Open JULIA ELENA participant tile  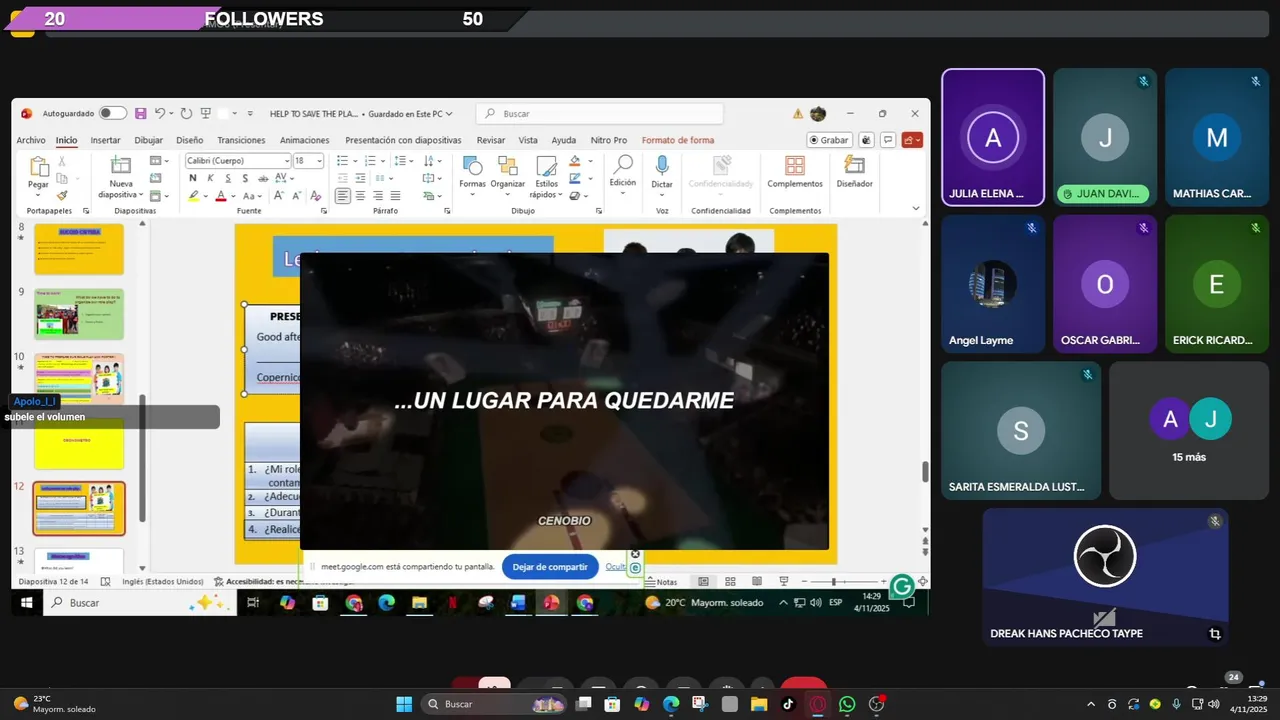click(993, 137)
